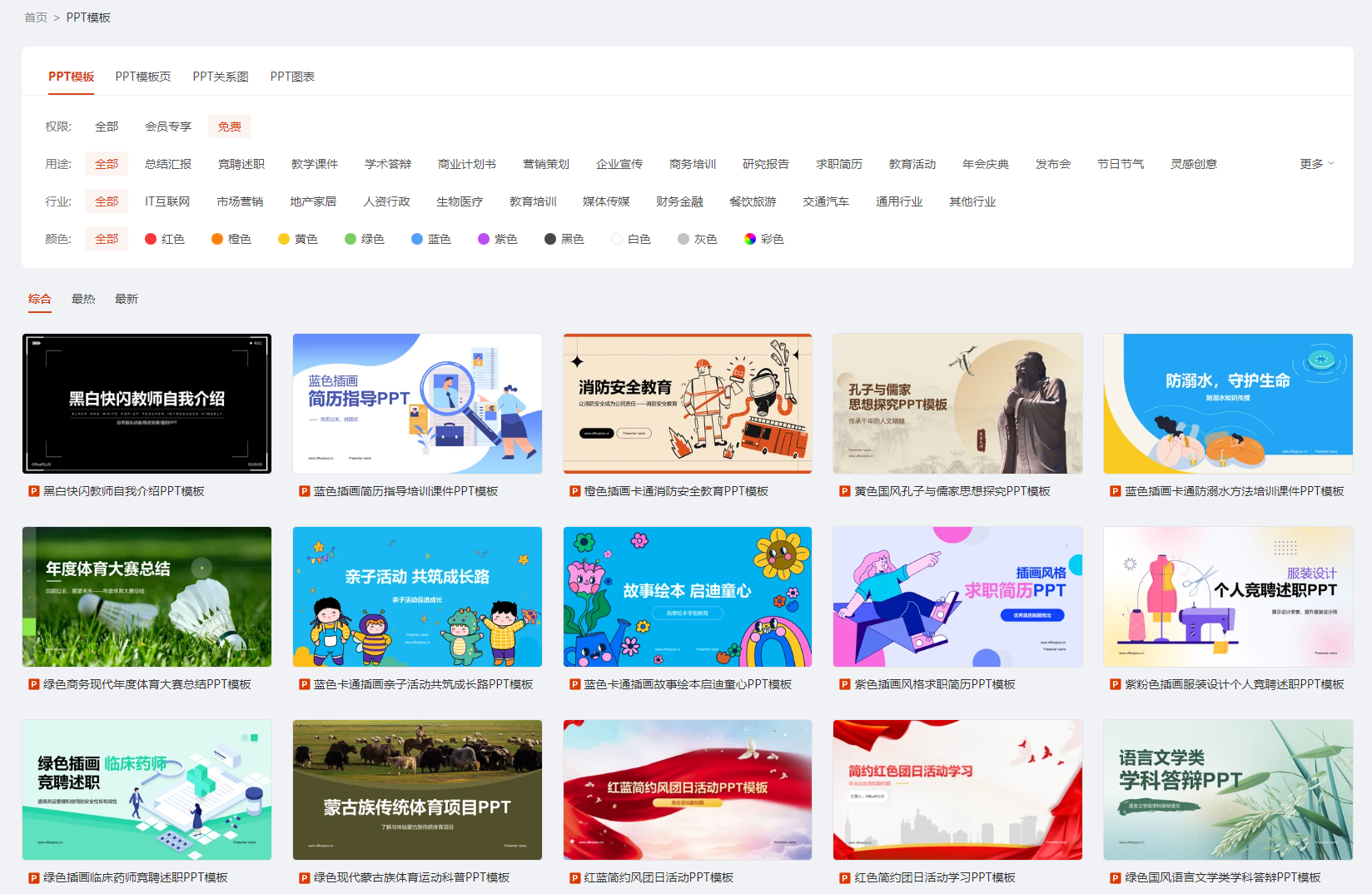Click the P icon beside 紫色插画风格求职简历PPT模板
The height and width of the screenshot is (894, 1372).
pyautogui.click(x=843, y=683)
